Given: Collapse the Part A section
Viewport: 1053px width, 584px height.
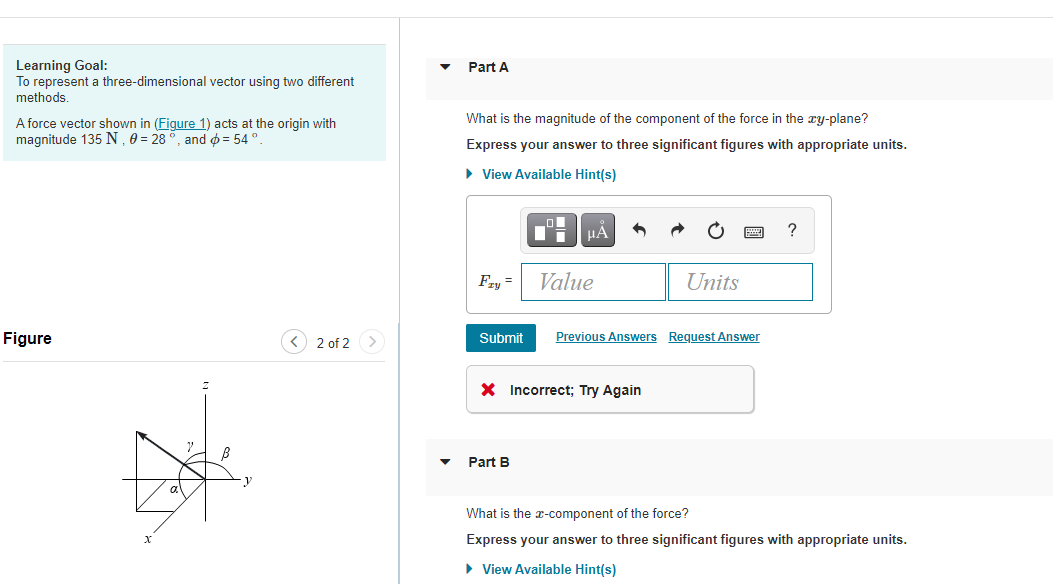Looking at the screenshot, I should tap(444, 66).
